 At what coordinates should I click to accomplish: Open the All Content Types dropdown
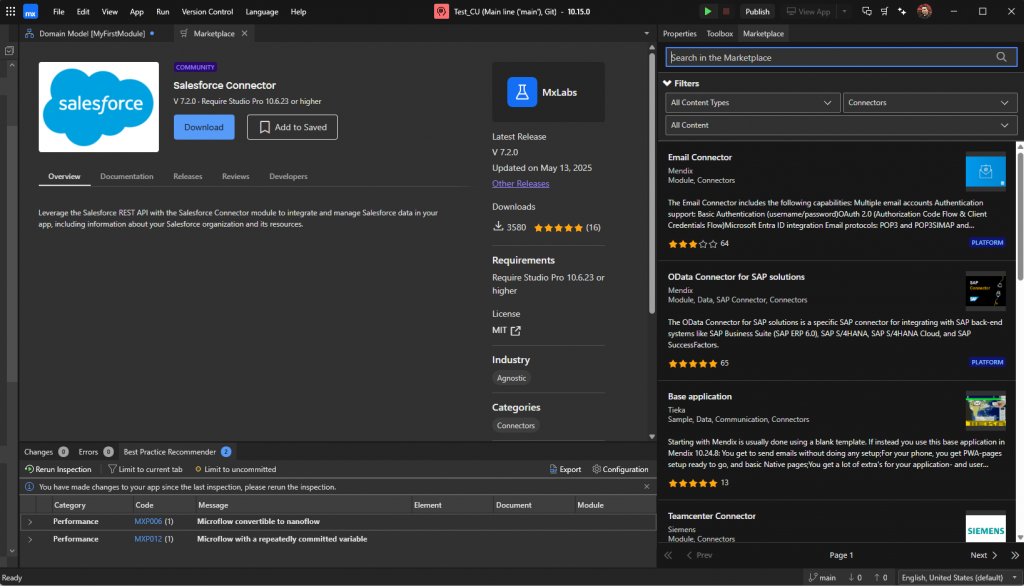[752, 103]
